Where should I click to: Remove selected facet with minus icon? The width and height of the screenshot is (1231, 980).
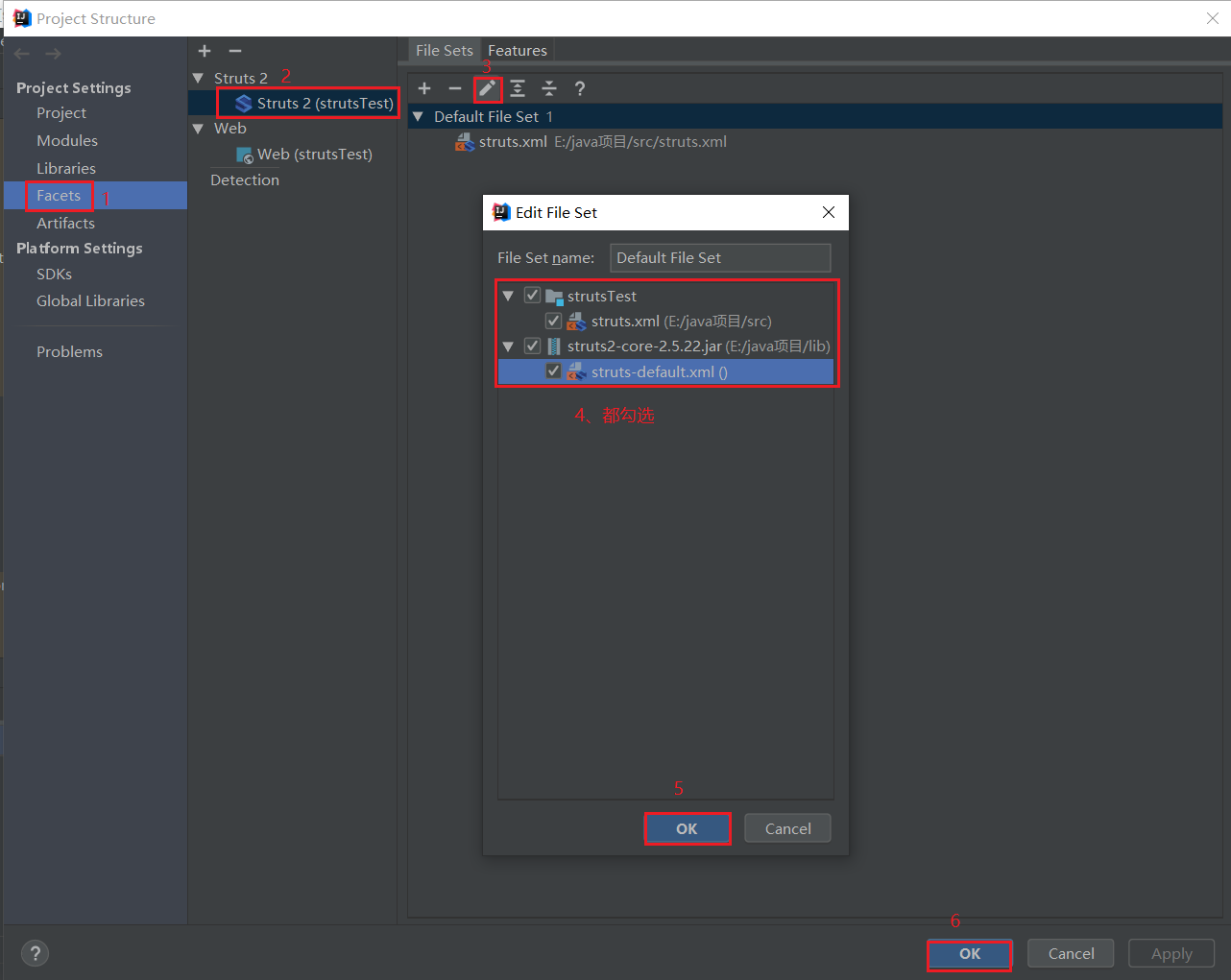[235, 51]
